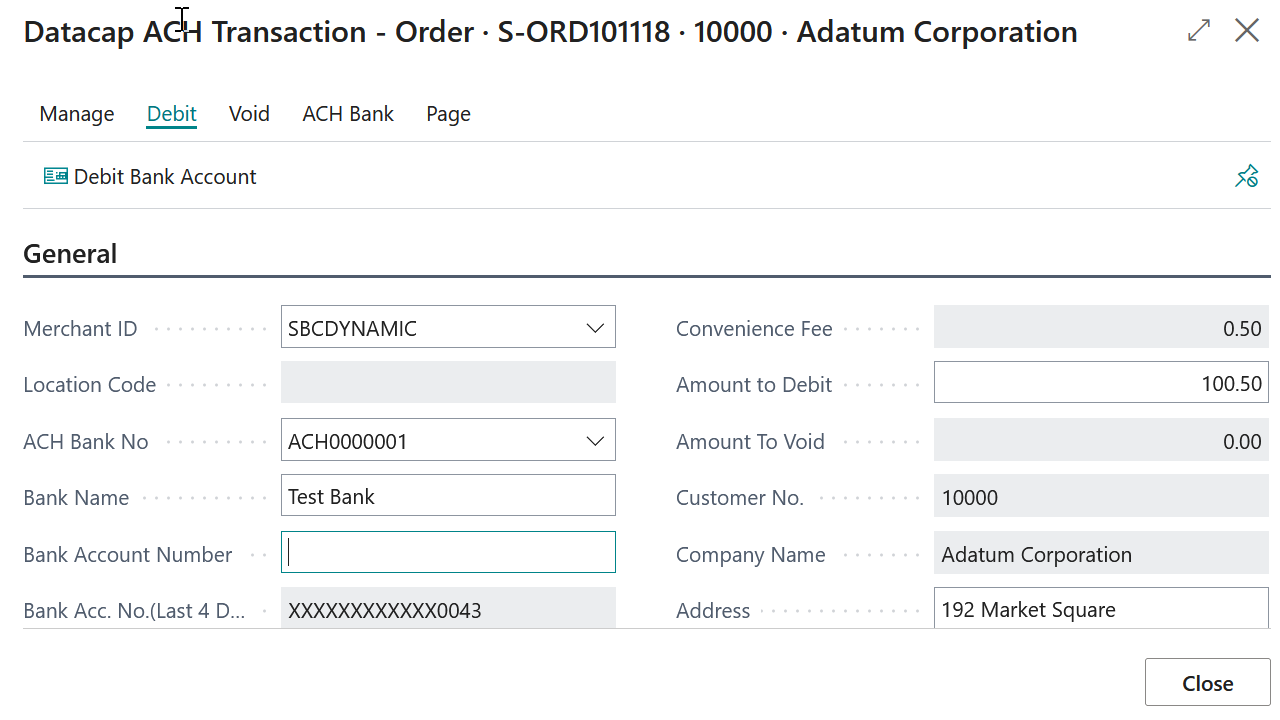Open the ACH Bank tab
1280x720 pixels.
(348, 114)
